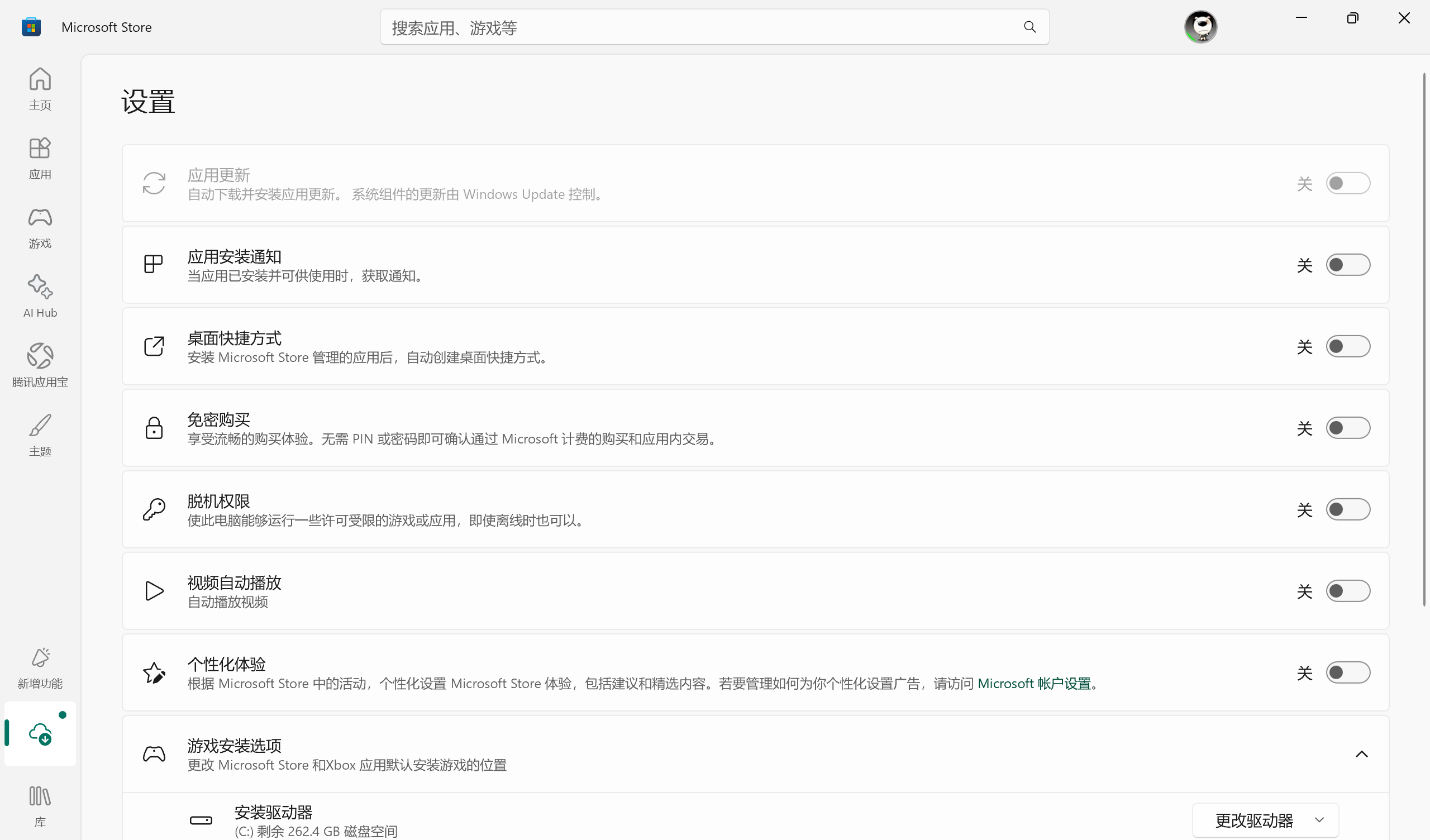The width and height of the screenshot is (1430, 840).
Task: Click the Microsoft Store logo icon
Action: pyautogui.click(x=31, y=27)
